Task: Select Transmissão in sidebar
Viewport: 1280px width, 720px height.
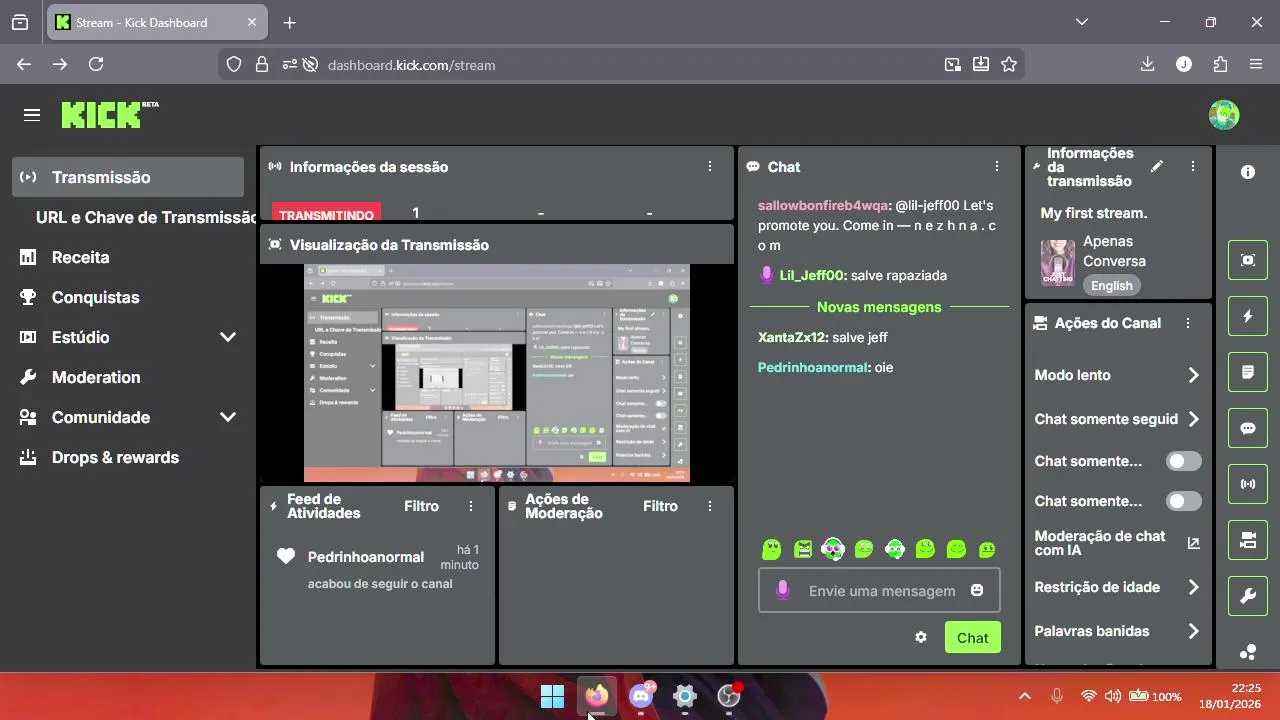Action: click(x=128, y=177)
